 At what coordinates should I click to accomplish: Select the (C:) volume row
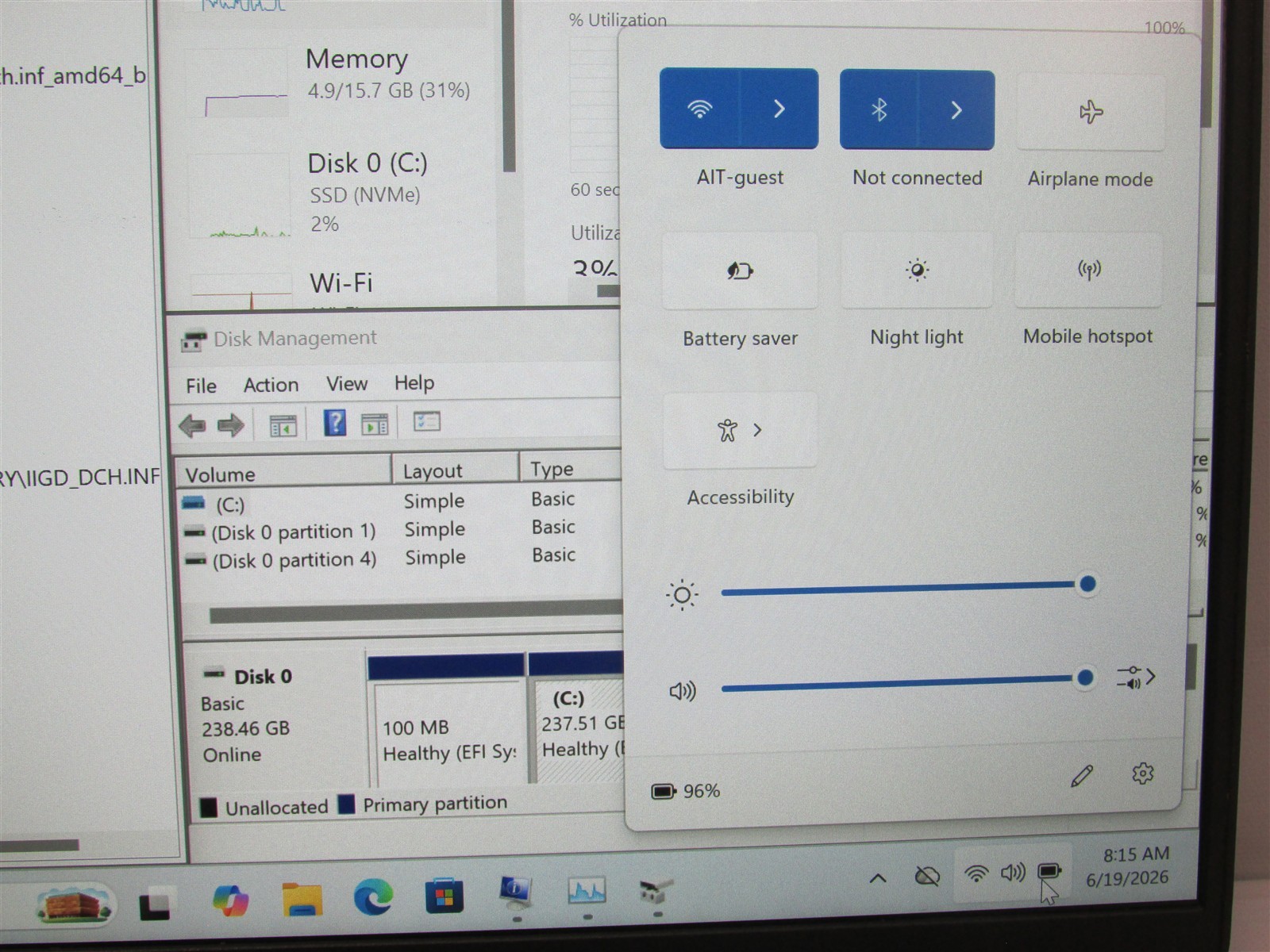pyautogui.click(x=401, y=502)
